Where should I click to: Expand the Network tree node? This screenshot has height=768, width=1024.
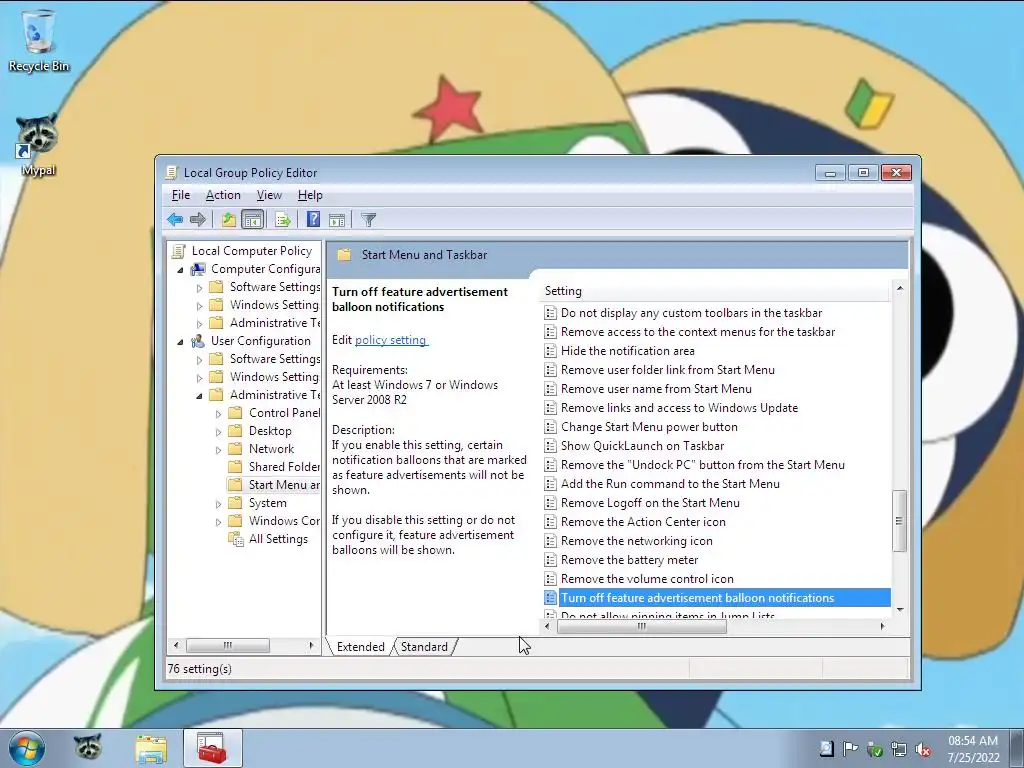pyautogui.click(x=218, y=449)
